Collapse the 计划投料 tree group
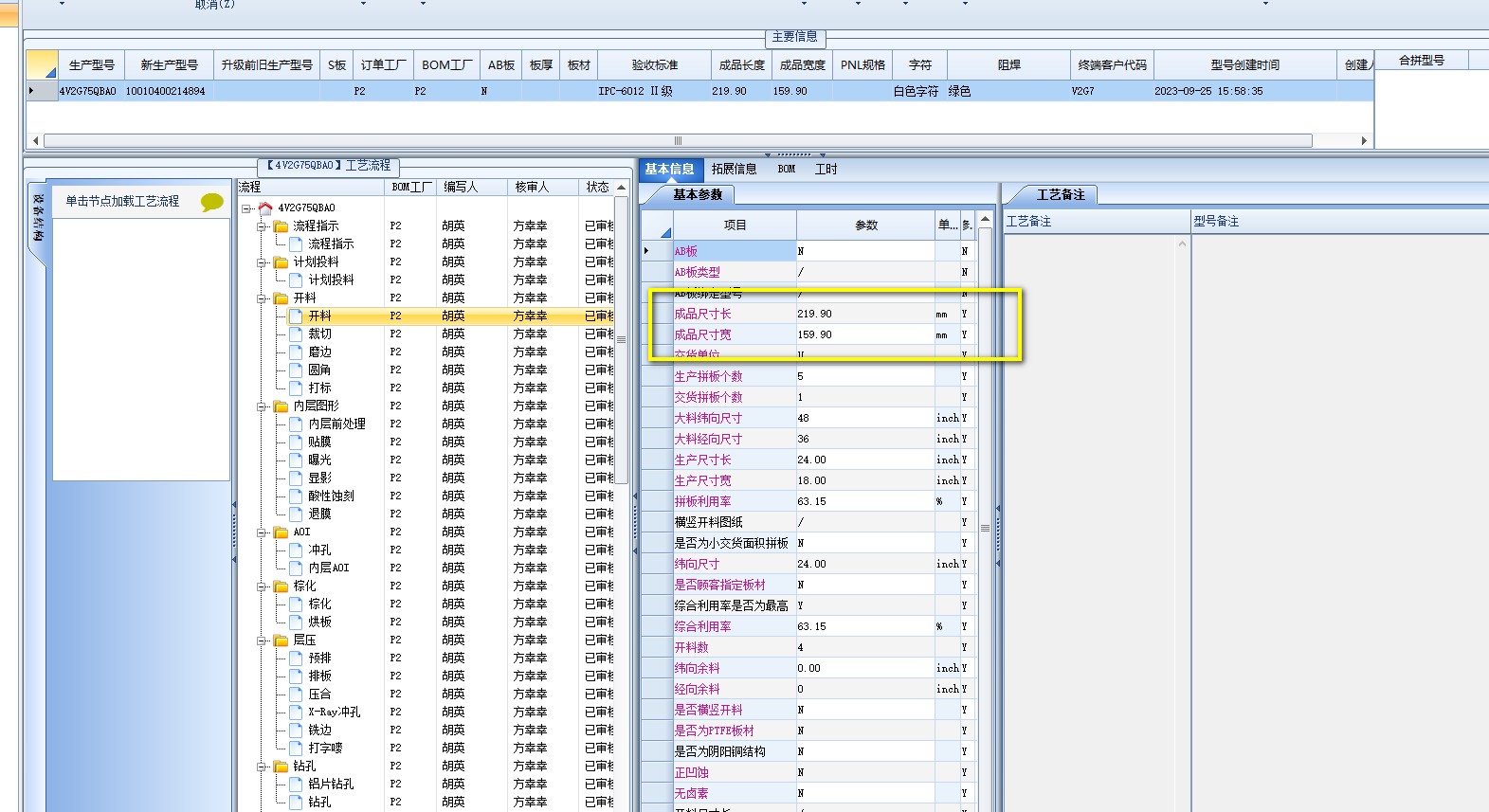The image size is (1489, 812). (x=262, y=262)
